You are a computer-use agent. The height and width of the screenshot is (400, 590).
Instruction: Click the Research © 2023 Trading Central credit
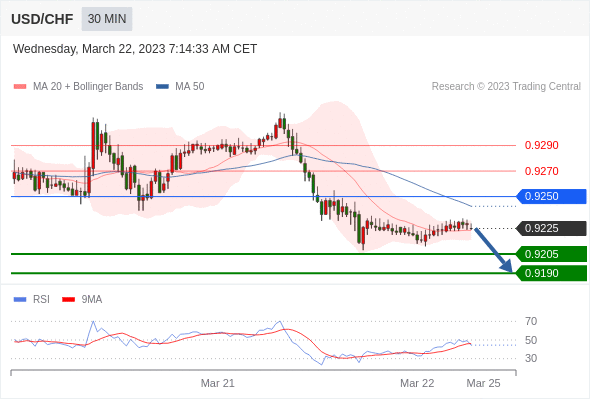pos(506,87)
